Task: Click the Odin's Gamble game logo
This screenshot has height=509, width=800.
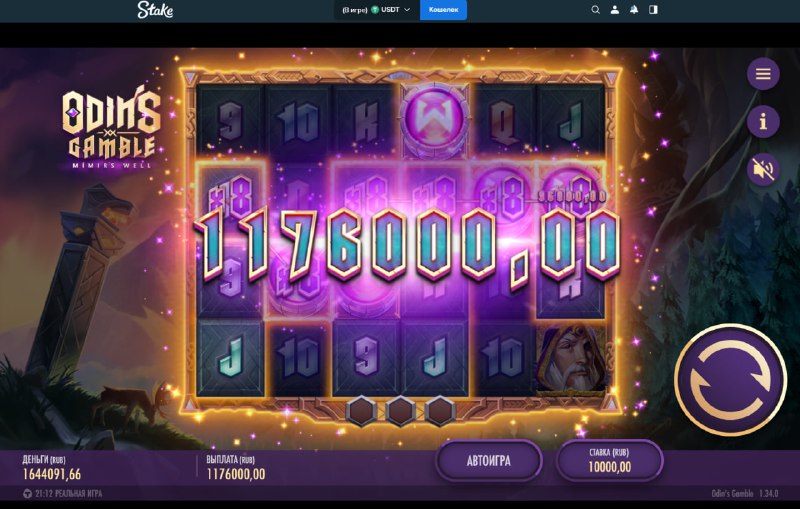Action: 111,130
